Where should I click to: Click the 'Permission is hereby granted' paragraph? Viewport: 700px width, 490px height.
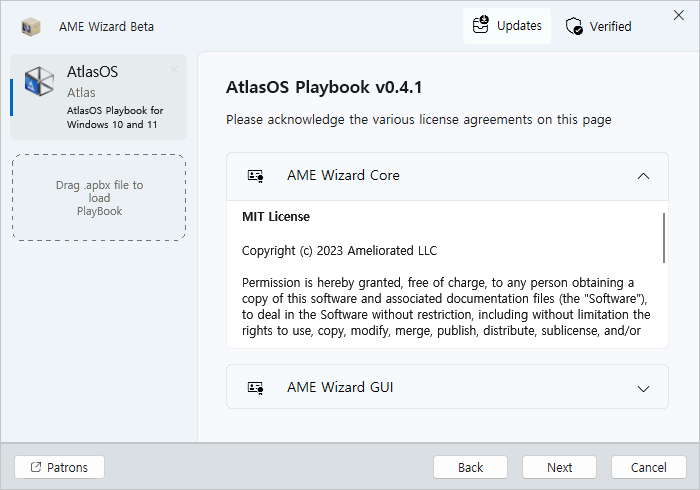(x=446, y=307)
